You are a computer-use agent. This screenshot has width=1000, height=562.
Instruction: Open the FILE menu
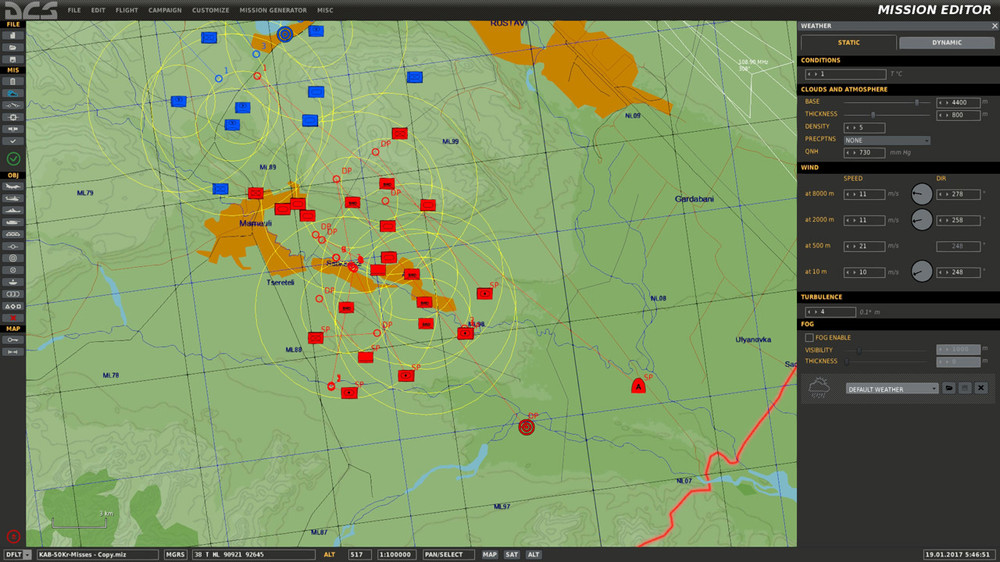click(x=74, y=10)
